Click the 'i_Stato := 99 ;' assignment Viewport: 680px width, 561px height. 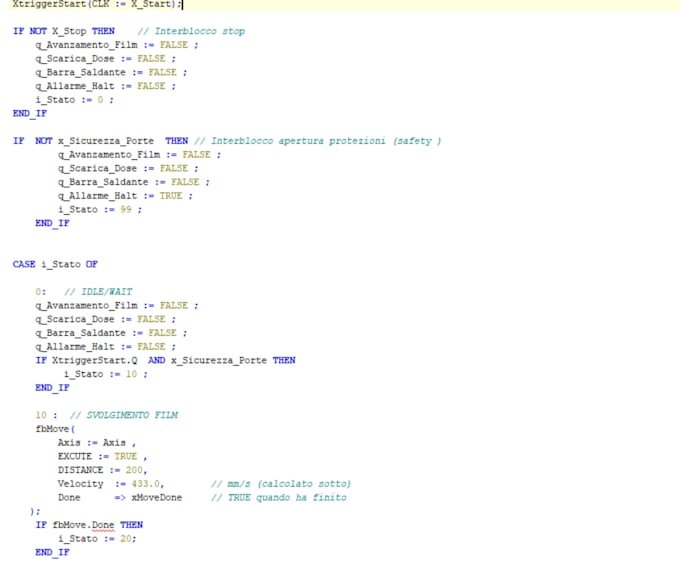click(100, 209)
